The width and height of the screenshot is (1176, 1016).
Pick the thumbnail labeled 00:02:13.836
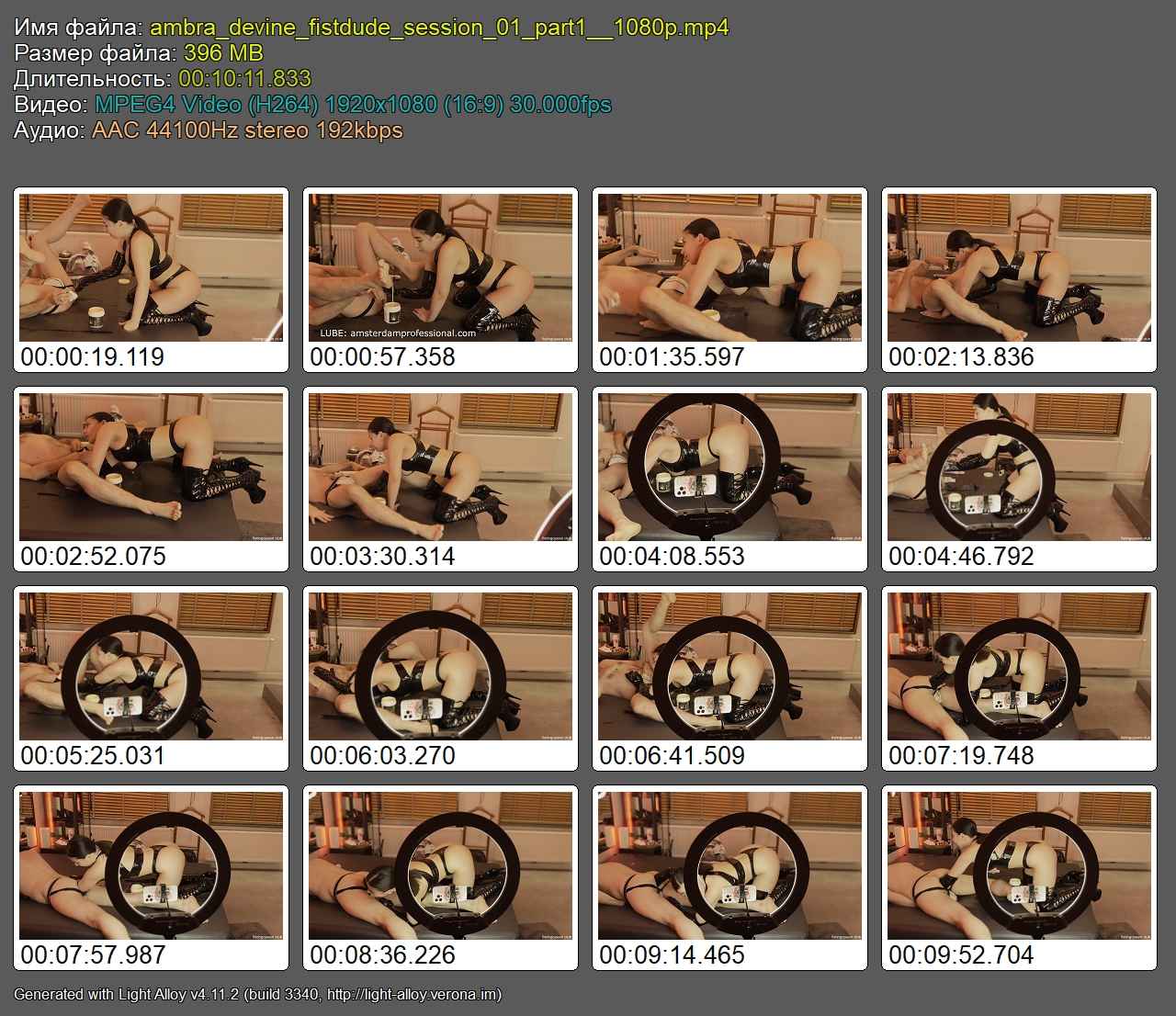click(1020, 267)
